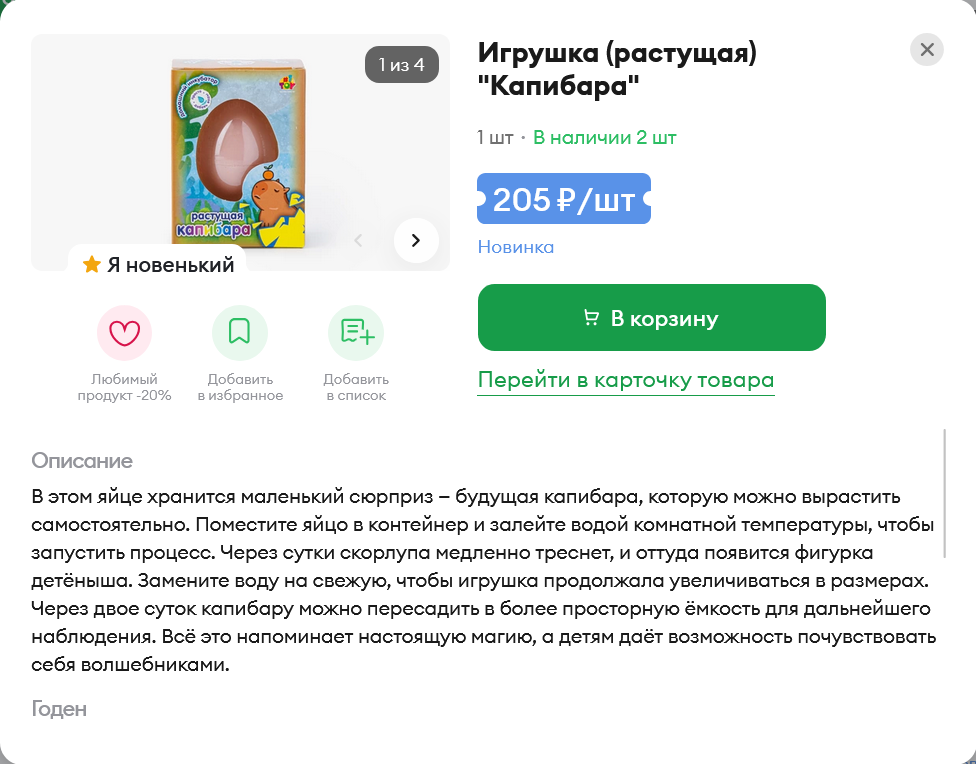Click the bookmark icon to add to favorites
Viewport: 976px width, 764px height.
[x=240, y=332]
